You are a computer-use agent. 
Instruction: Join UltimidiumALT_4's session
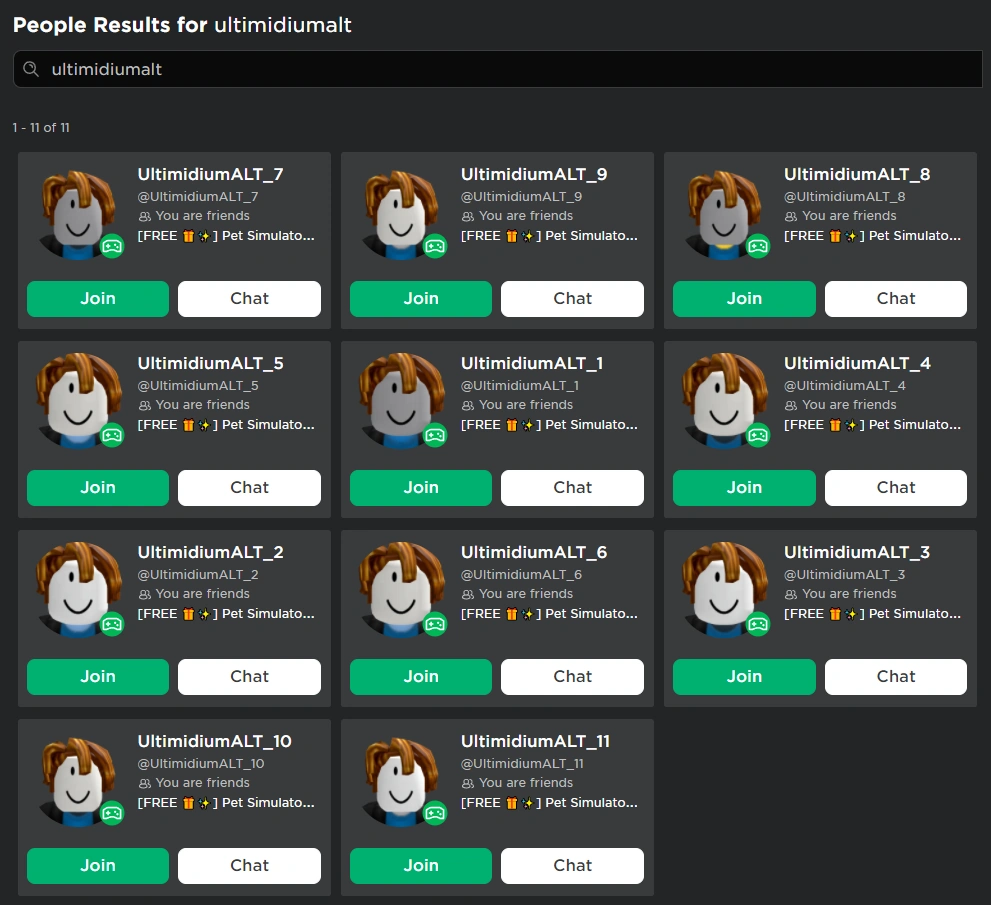pos(744,487)
